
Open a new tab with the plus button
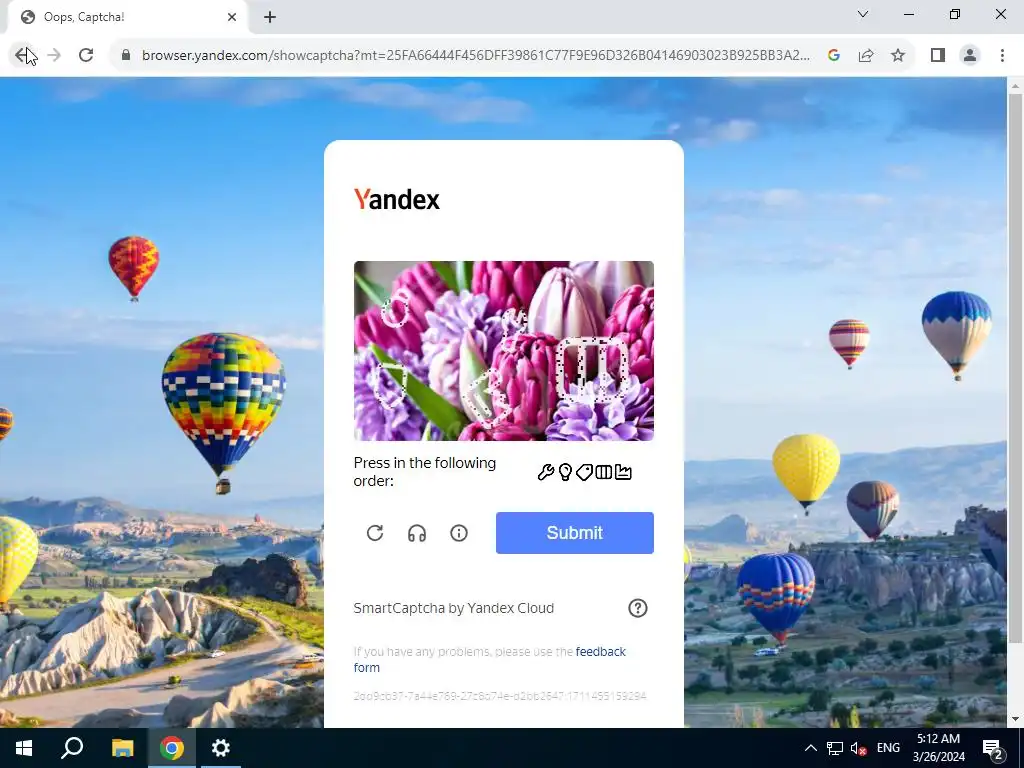[270, 18]
